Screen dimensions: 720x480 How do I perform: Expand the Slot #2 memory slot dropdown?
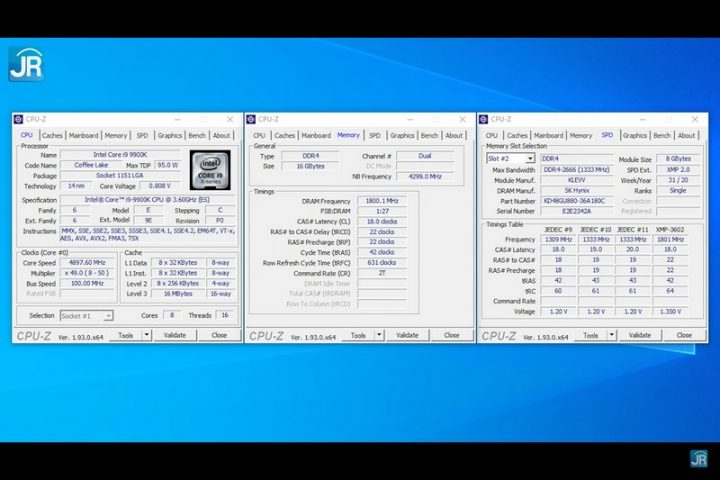530,158
